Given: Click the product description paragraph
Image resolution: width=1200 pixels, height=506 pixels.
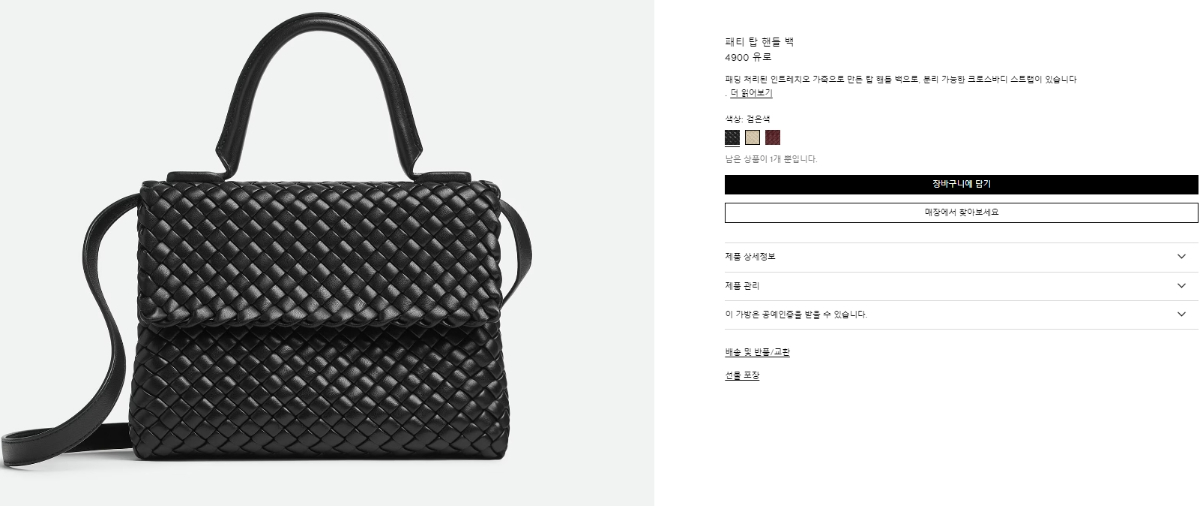Looking at the screenshot, I should tap(901, 79).
